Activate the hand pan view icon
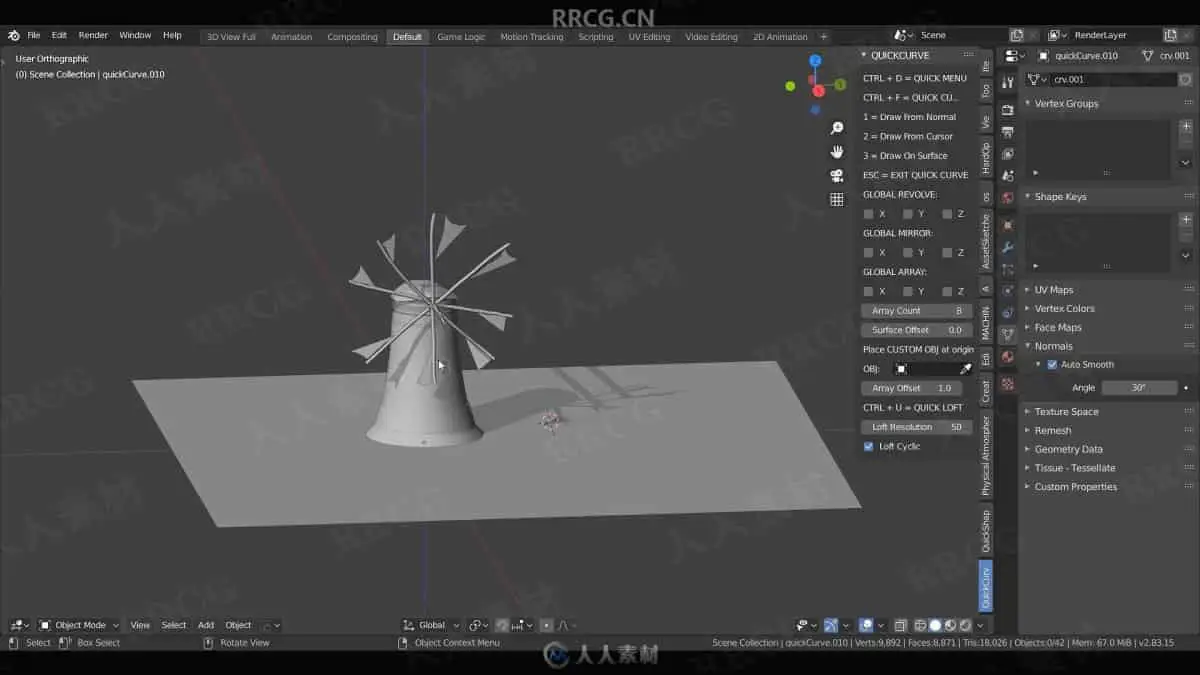 tap(837, 152)
